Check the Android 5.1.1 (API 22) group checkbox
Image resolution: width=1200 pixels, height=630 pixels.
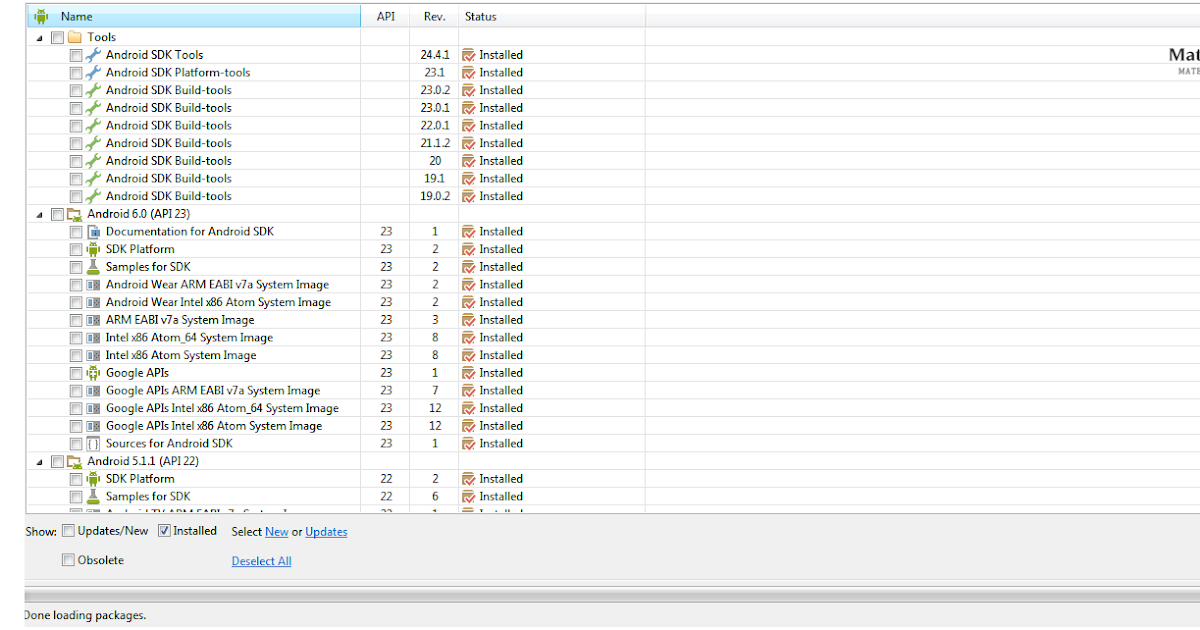(57, 461)
